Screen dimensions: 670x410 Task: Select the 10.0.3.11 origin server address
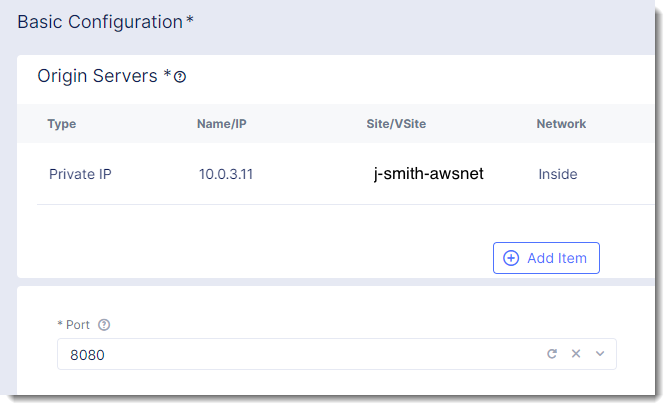click(226, 174)
